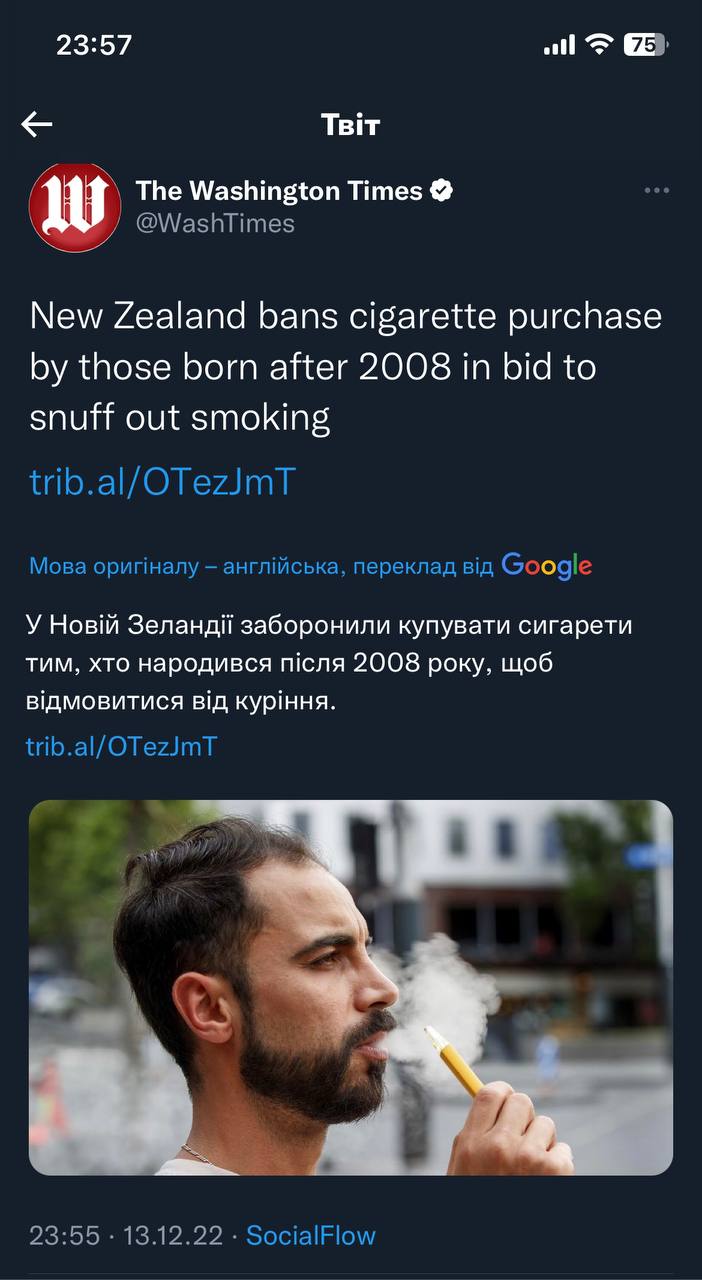The image size is (702, 1280).
Task: Tap the status bar clock 23:57
Action: [x=94, y=45]
